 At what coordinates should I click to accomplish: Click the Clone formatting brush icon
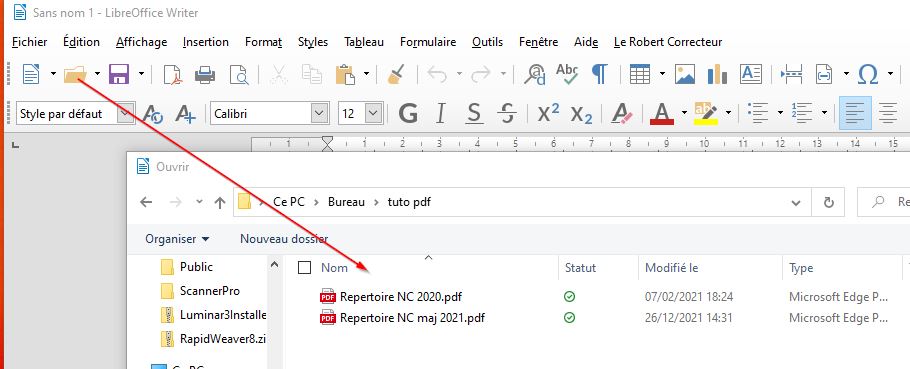coord(396,74)
